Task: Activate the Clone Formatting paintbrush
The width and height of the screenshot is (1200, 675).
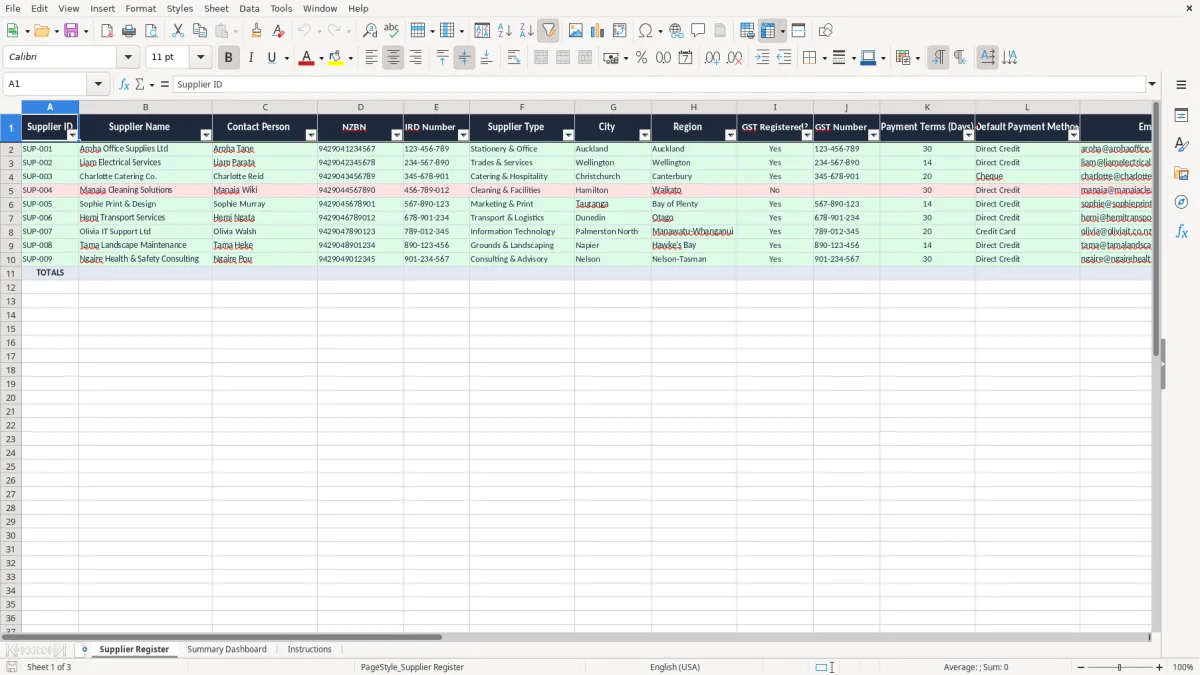Action: (257, 31)
